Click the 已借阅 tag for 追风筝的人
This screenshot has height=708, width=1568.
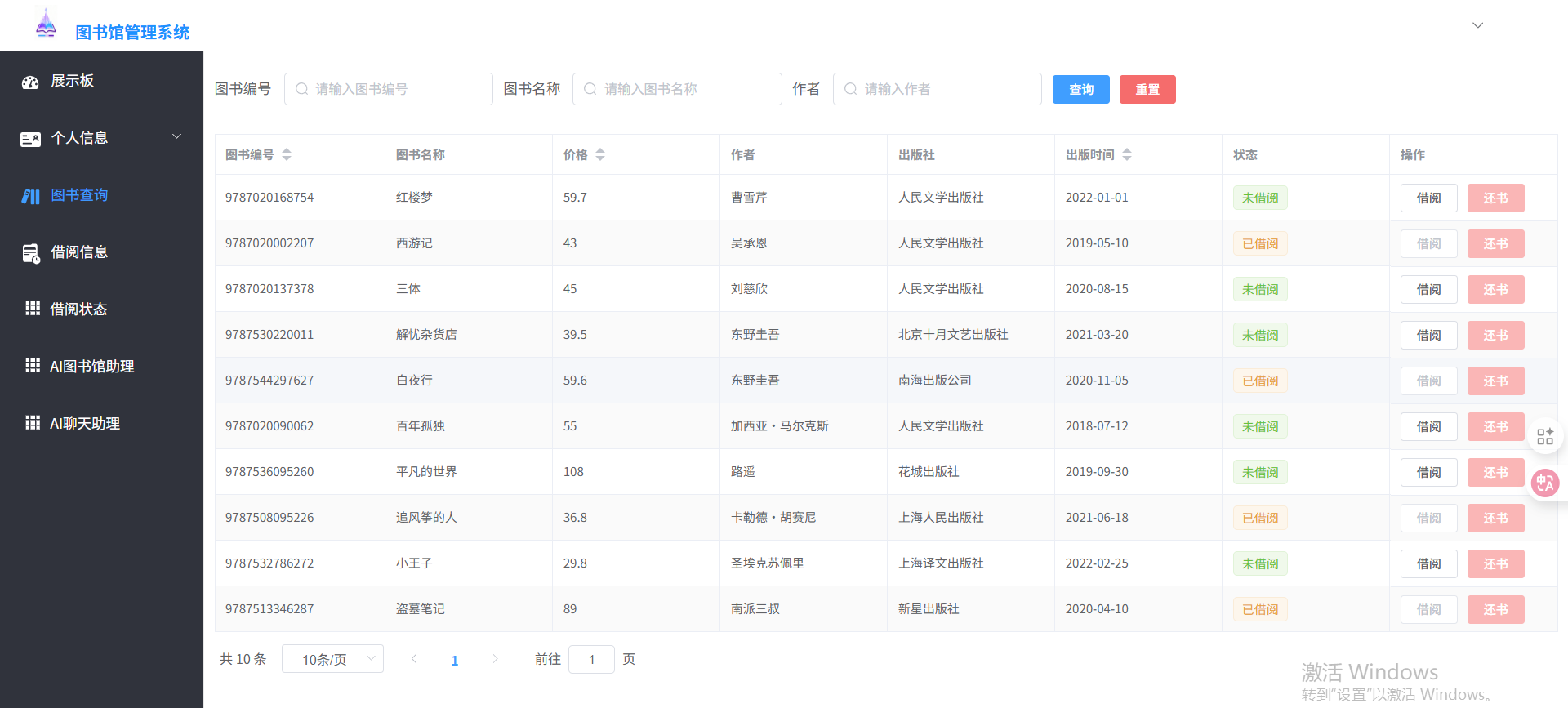click(1260, 519)
